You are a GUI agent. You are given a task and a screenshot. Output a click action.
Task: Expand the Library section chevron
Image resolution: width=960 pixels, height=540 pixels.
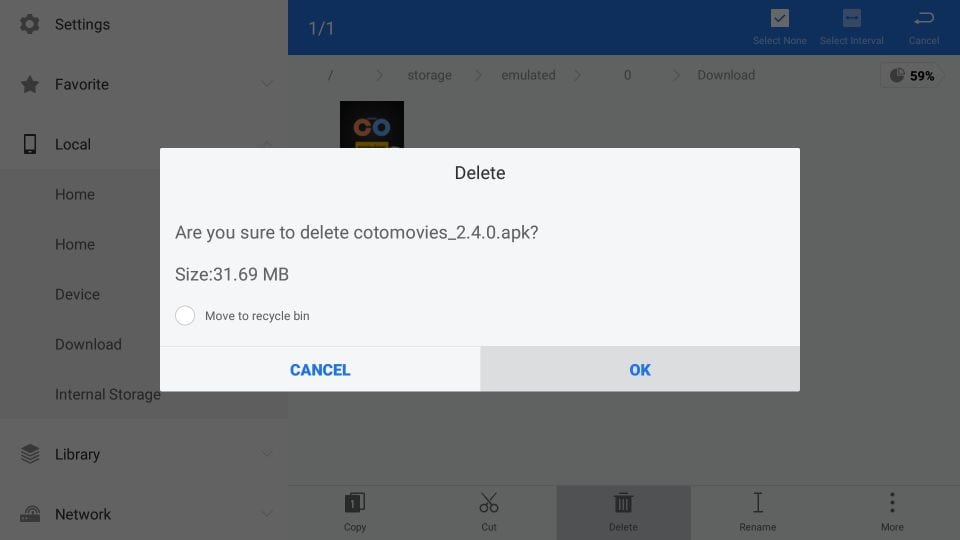coord(266,454)
